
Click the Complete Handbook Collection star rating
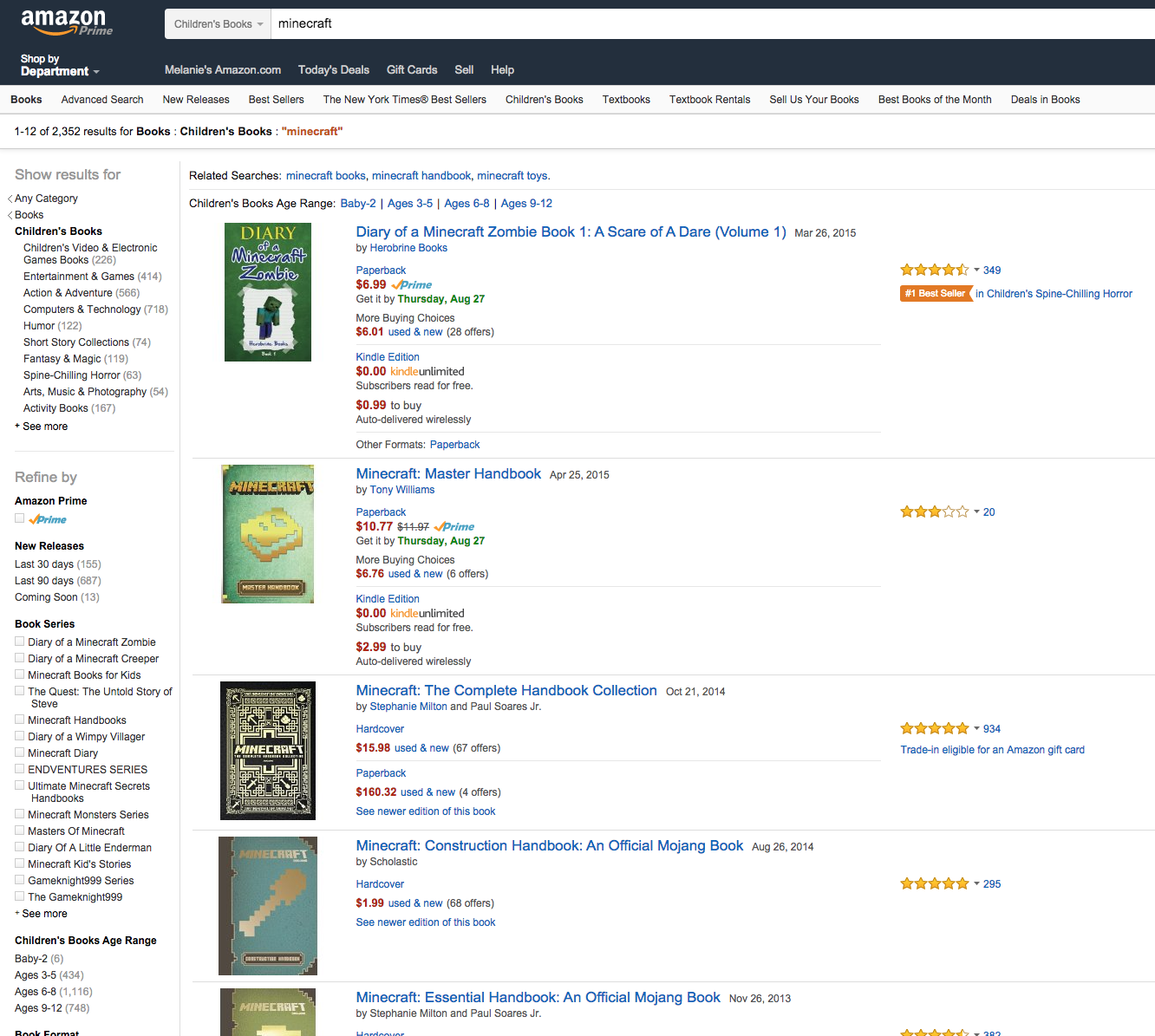(x=934, y=729)
